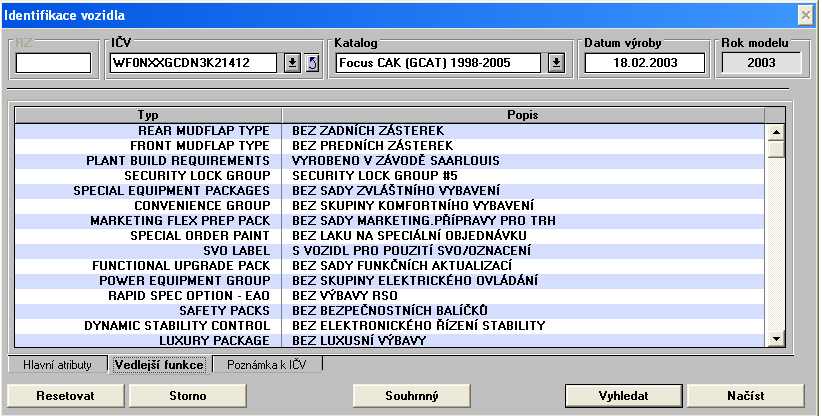Open the IČV dropdown list

click(x=292, y=63)
